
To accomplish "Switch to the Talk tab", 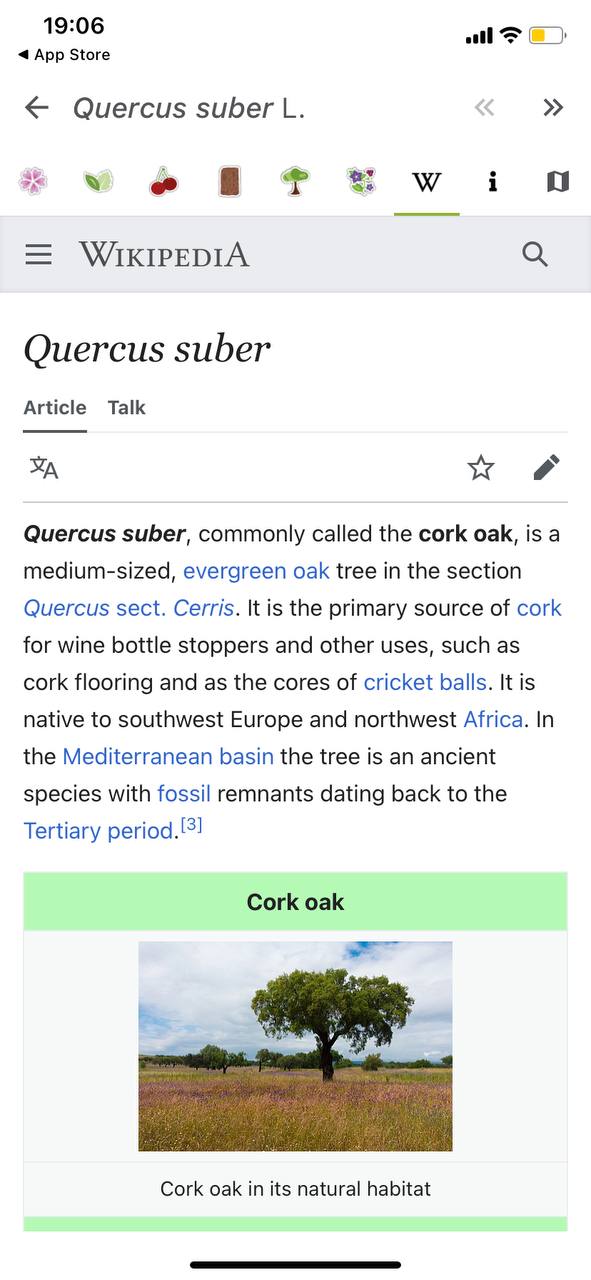I will 127,407.
